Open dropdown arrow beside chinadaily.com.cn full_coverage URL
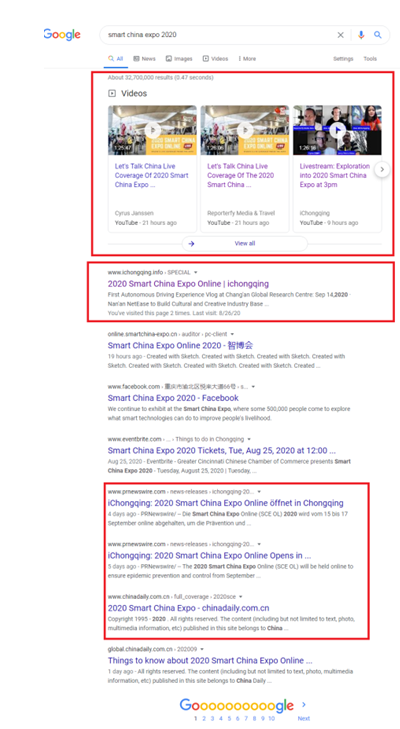This screenshot has width=400, height=729. (x=240, y=597)
